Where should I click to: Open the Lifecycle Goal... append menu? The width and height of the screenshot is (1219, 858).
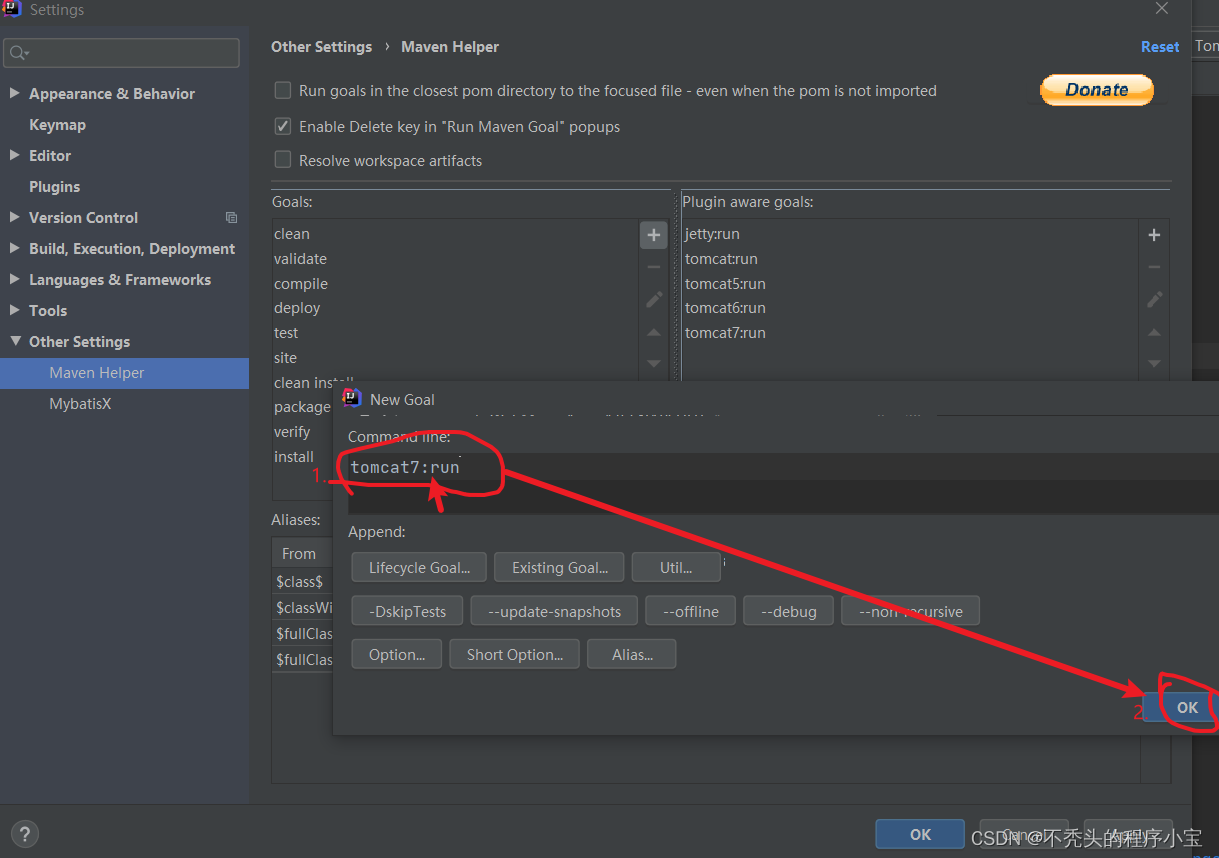(x=419, y=568)
